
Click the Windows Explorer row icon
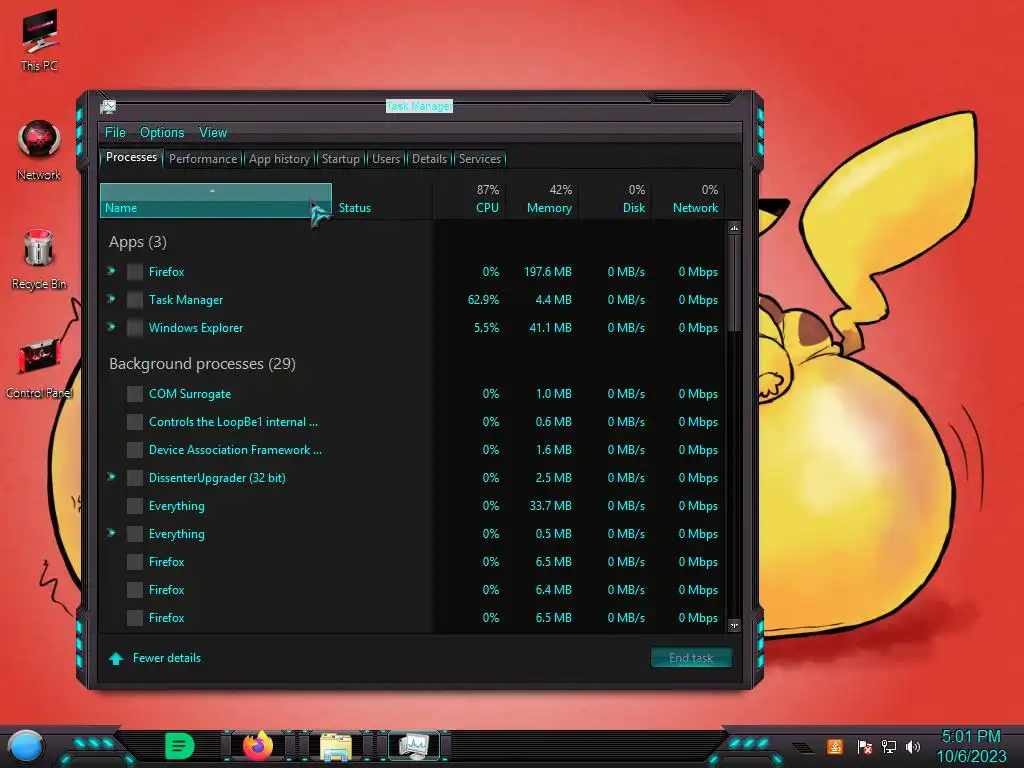coord(135,328)
